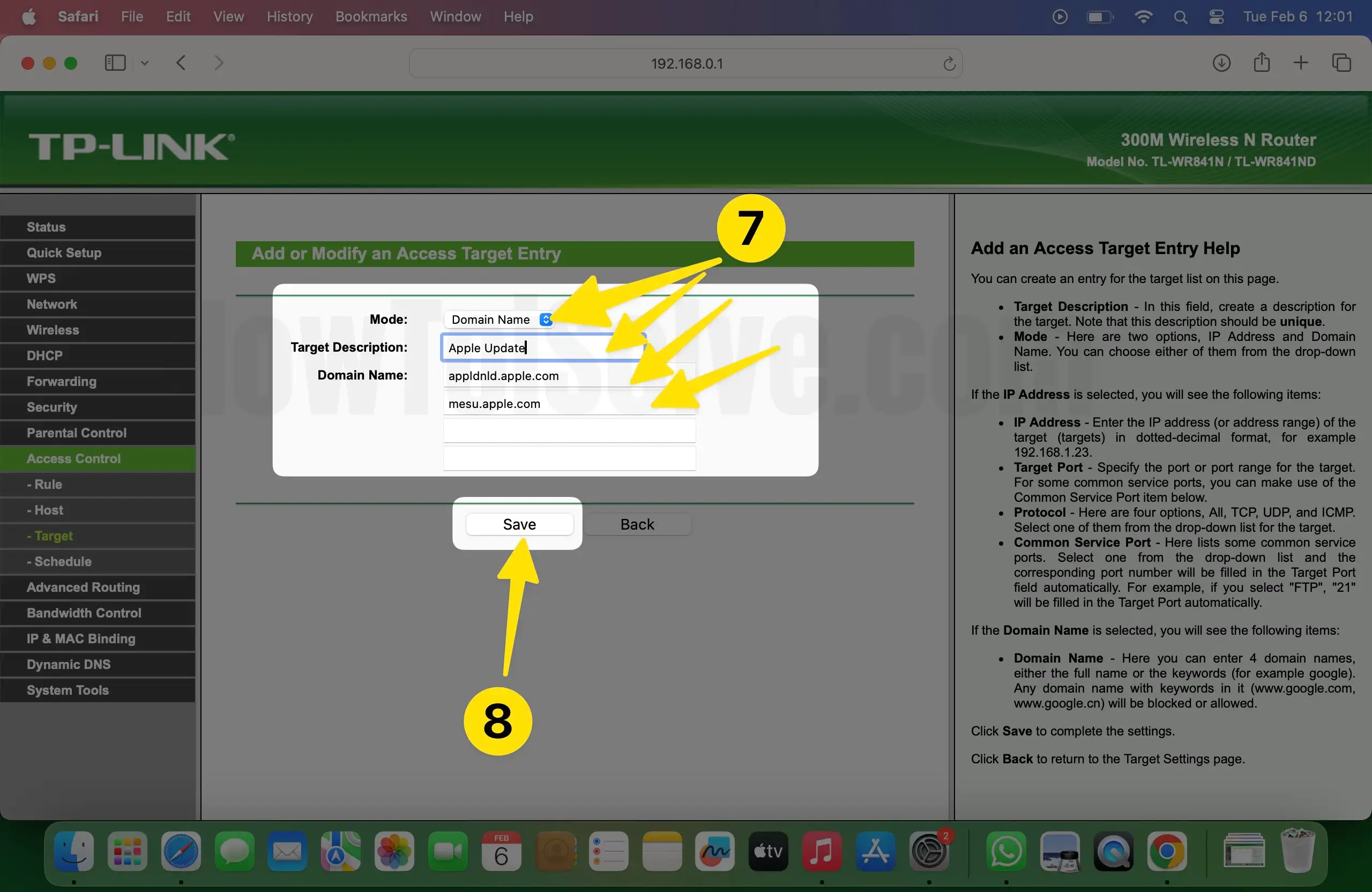Open the Share sheet in Safari
The width and height of the screenshot is (1372, 892).
[1262, 62]
